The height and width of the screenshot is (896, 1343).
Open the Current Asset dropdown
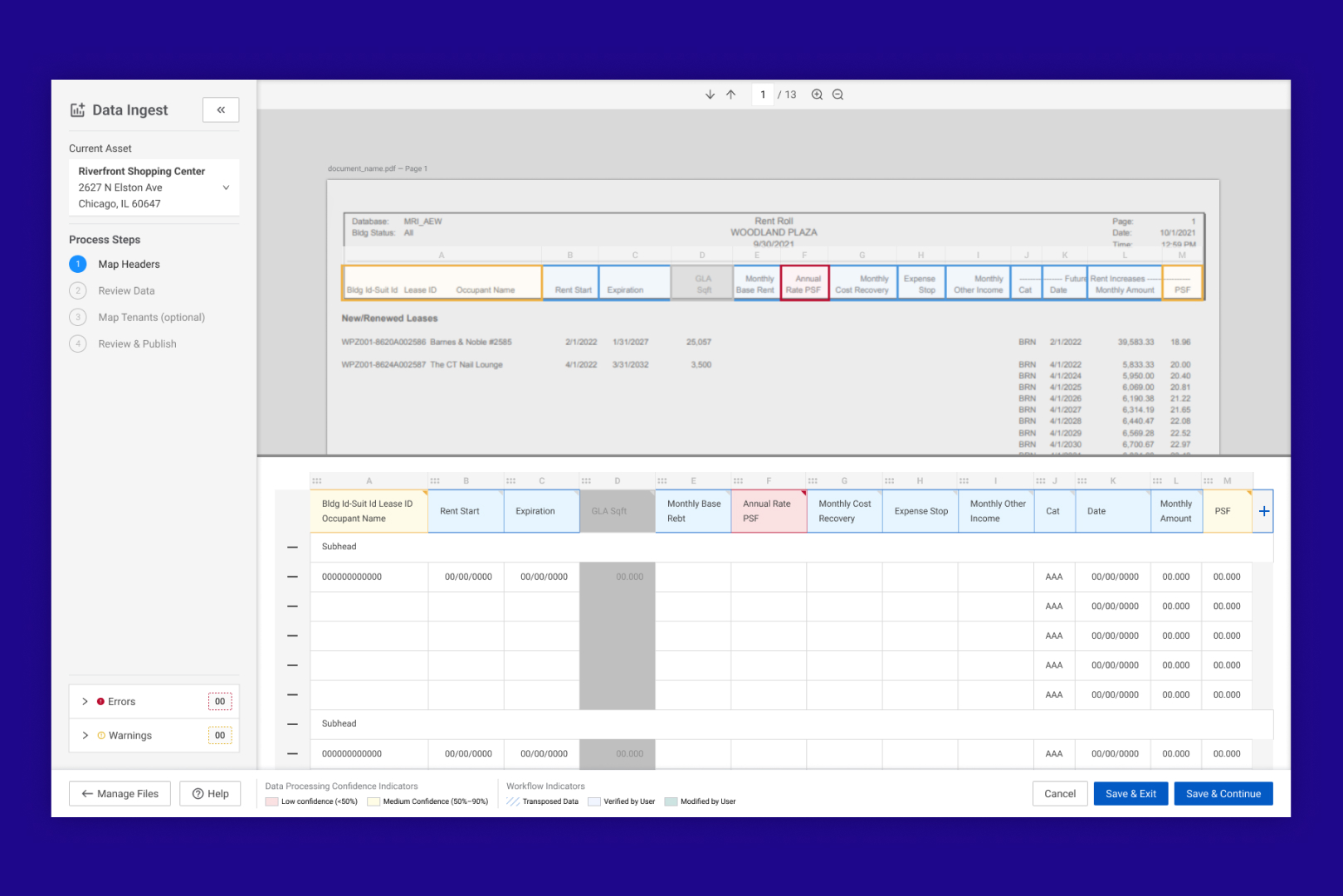(x=226, y=187)
